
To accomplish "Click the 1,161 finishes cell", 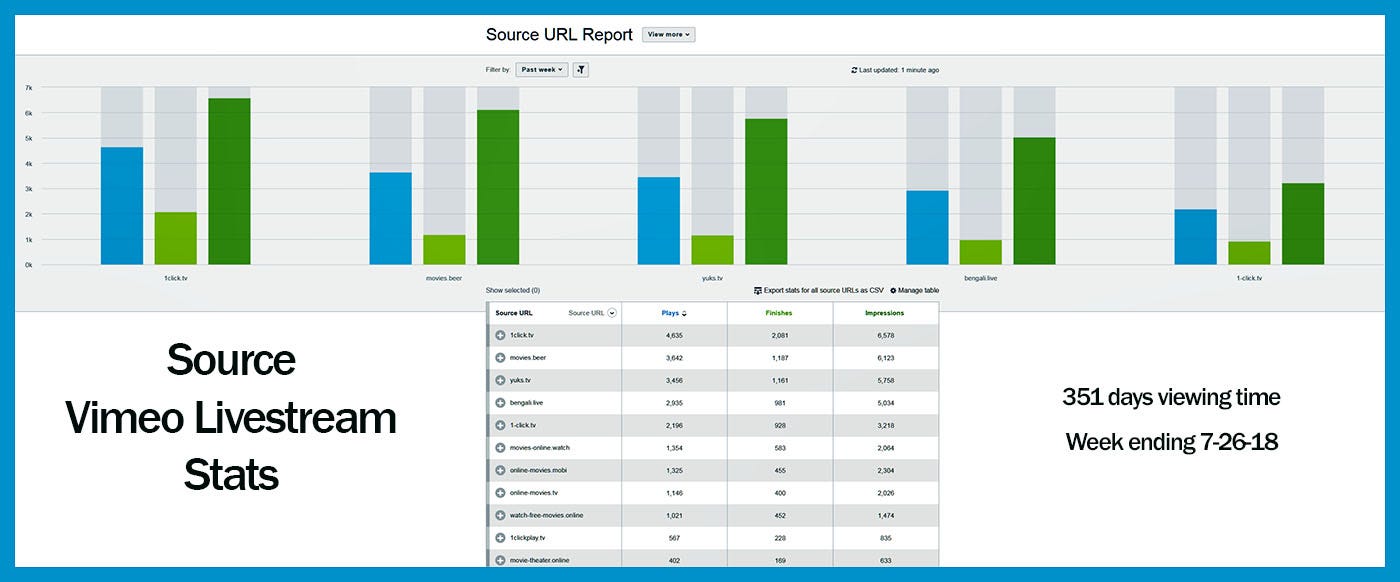I will click(x=780, y=380).
